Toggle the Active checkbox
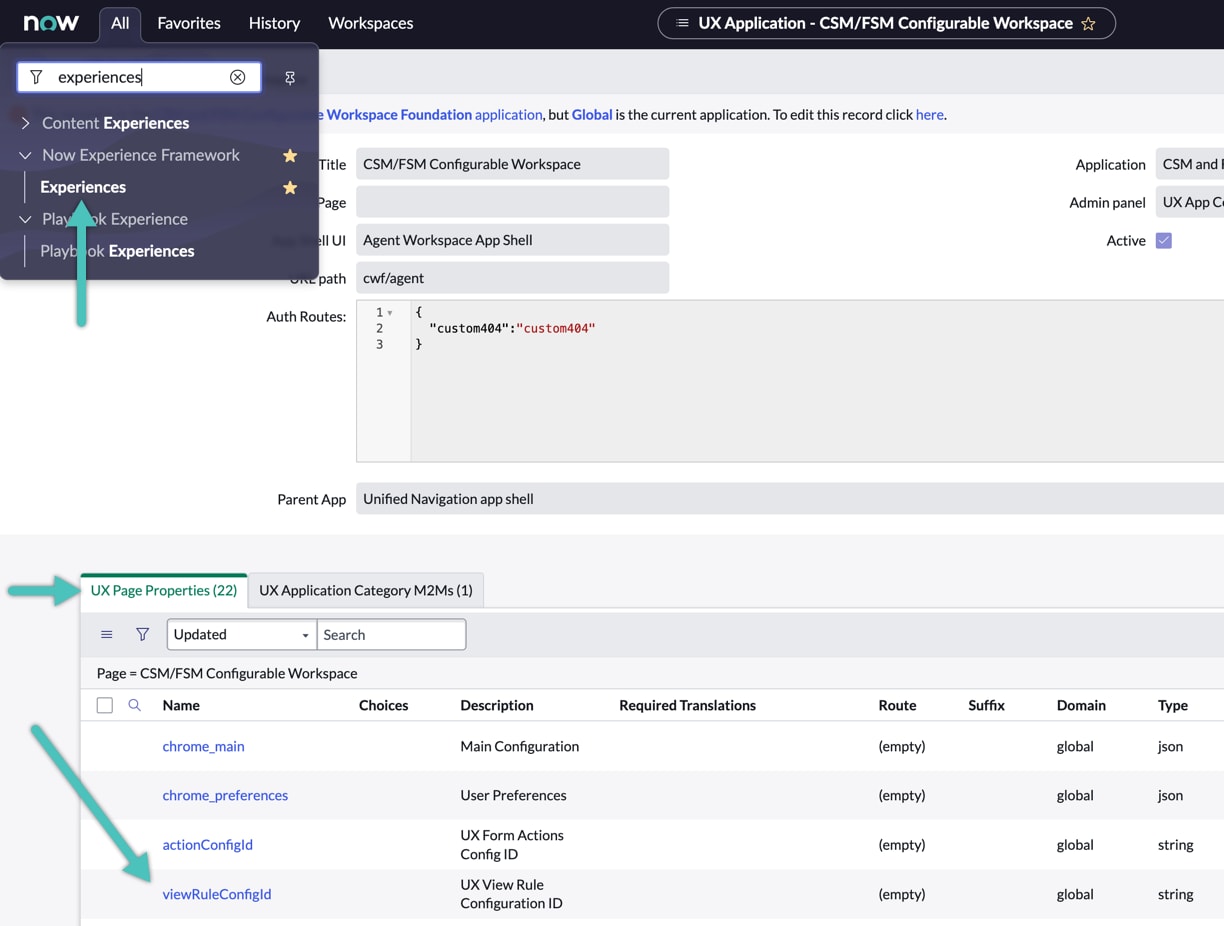 1163,240
